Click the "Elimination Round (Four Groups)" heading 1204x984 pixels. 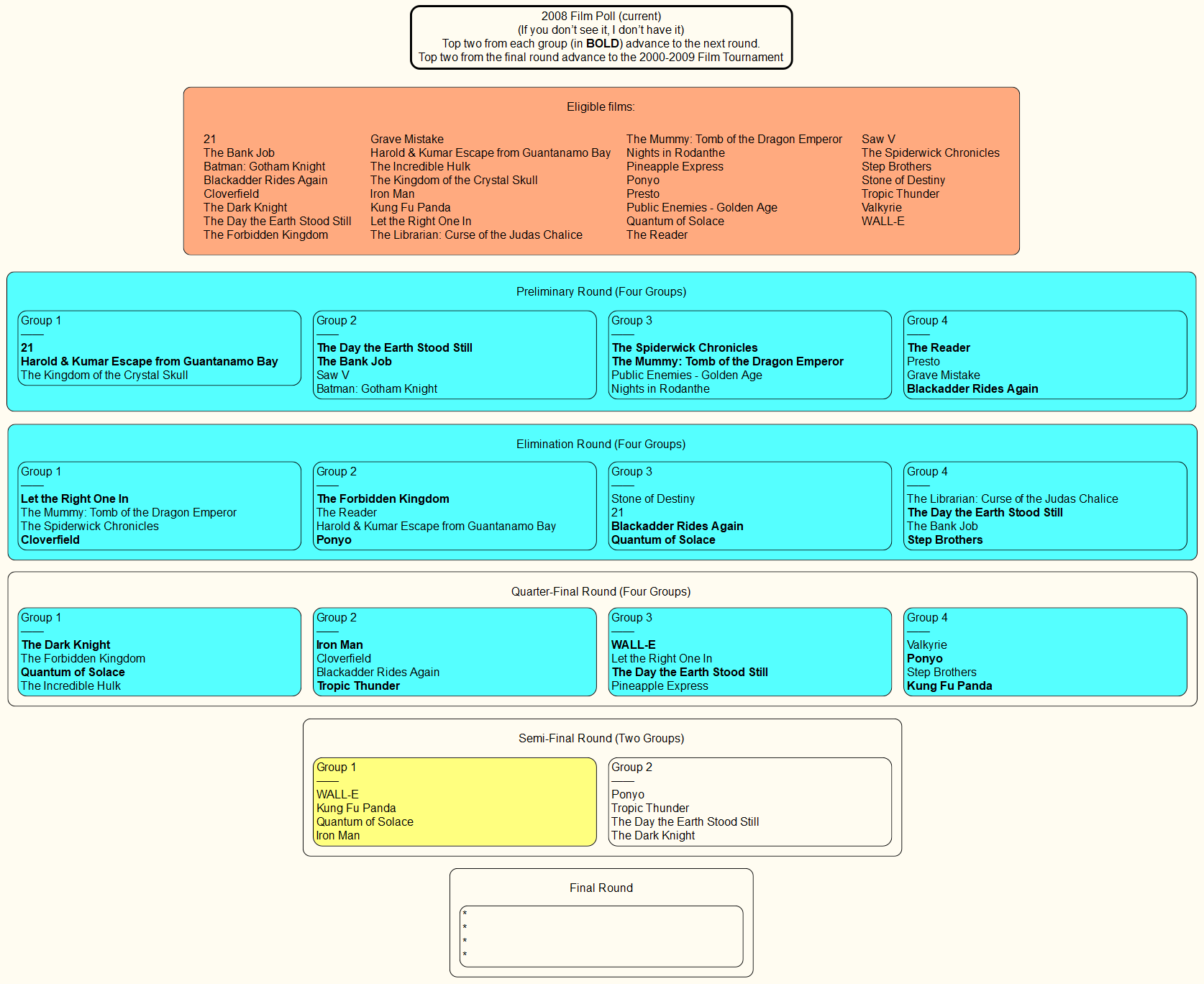(x=601, y=445)
